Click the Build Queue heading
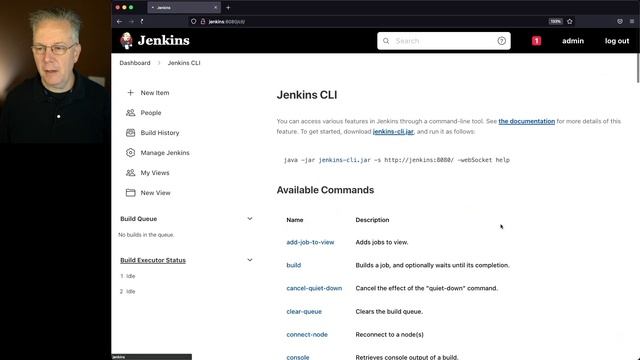Image resolution: width=640 pixels, height=360 pixels. tap(138, 219)
